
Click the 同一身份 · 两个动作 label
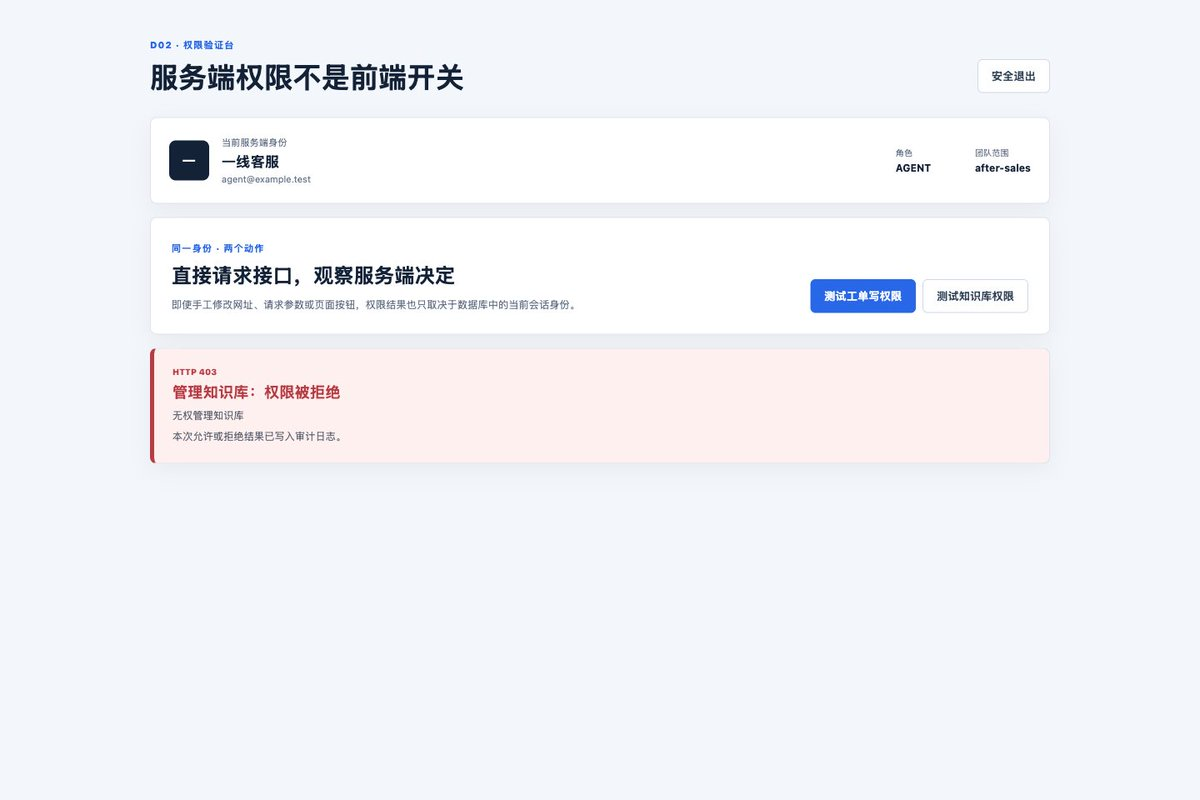(217, 248)
